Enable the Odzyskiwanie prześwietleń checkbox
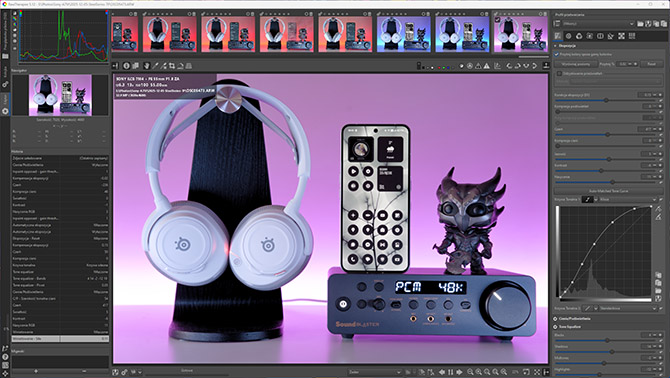This screenshot has width=670, height=378. [x=559, y=73]
